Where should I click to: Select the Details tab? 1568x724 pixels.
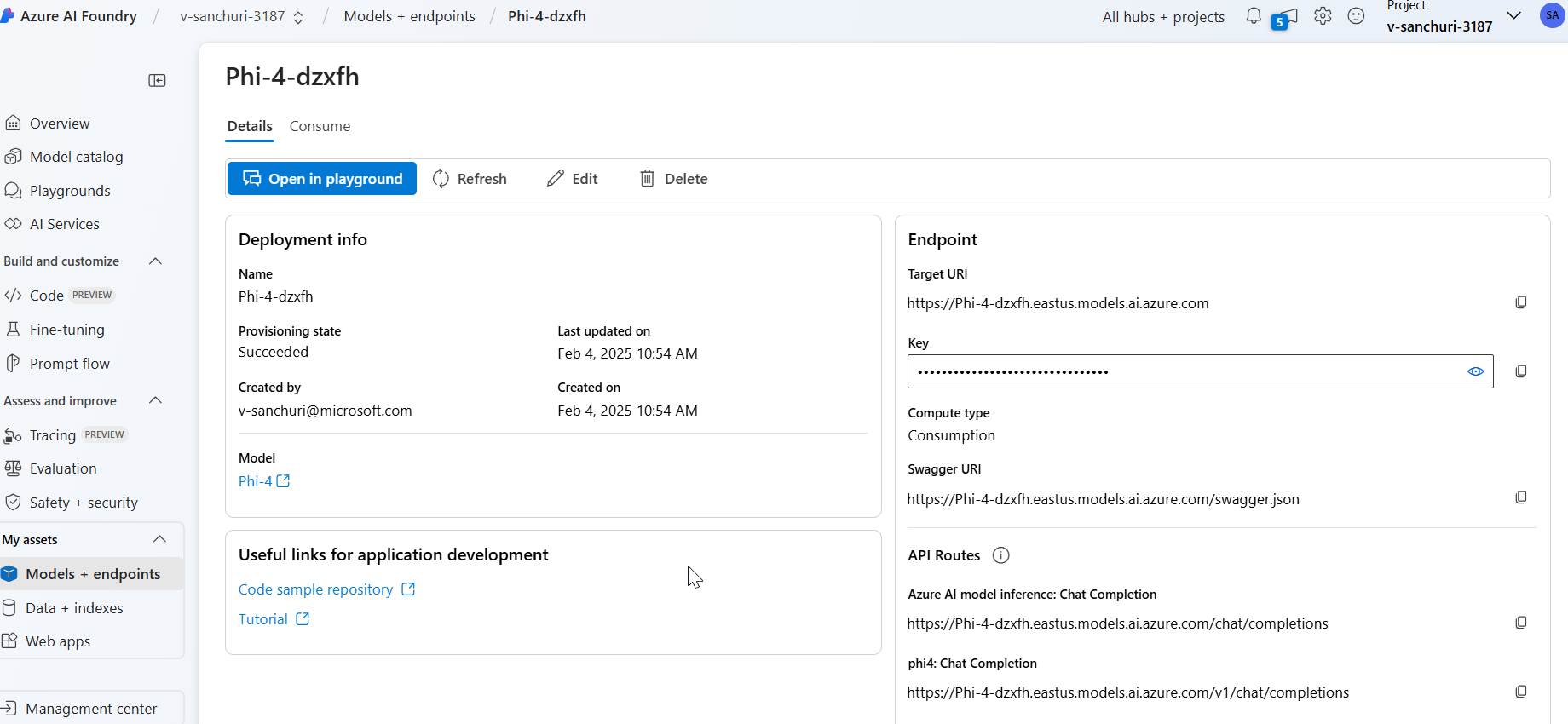[x=250, y=126]
